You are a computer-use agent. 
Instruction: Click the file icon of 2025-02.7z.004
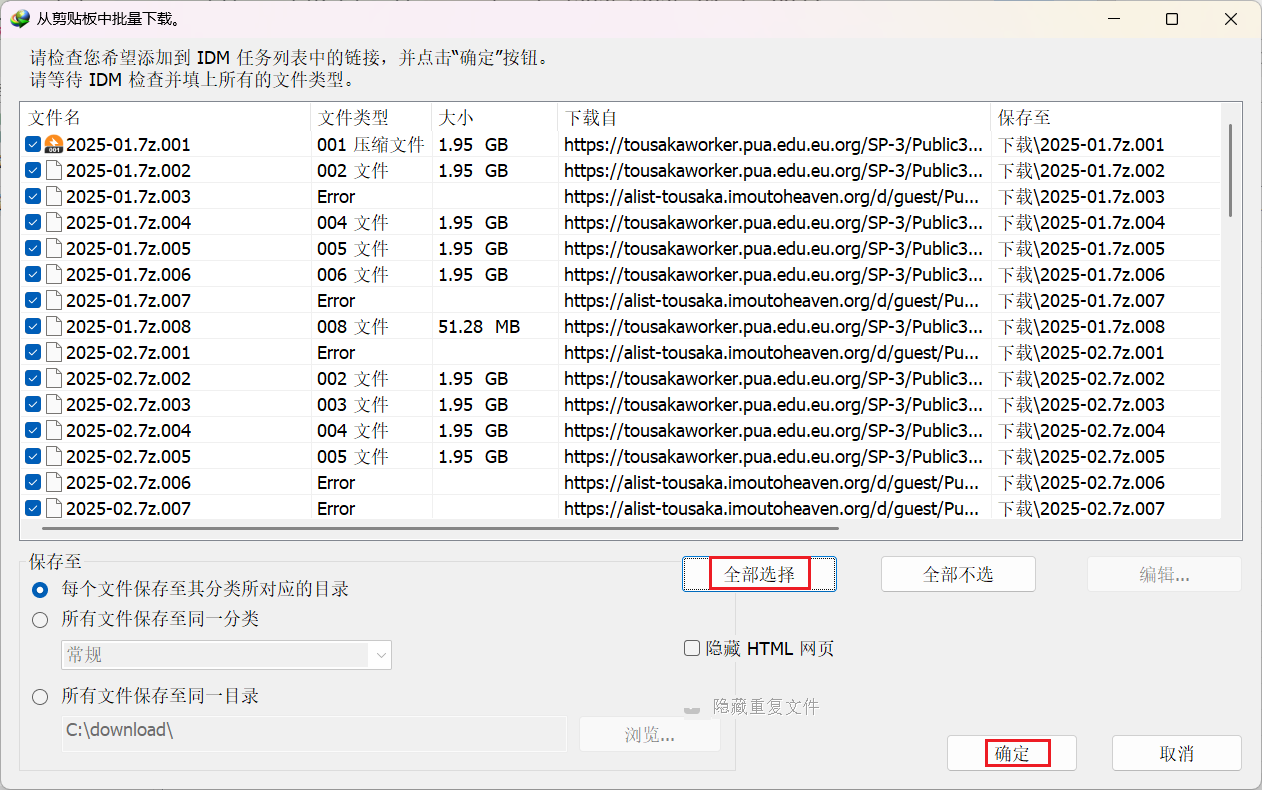54,431
